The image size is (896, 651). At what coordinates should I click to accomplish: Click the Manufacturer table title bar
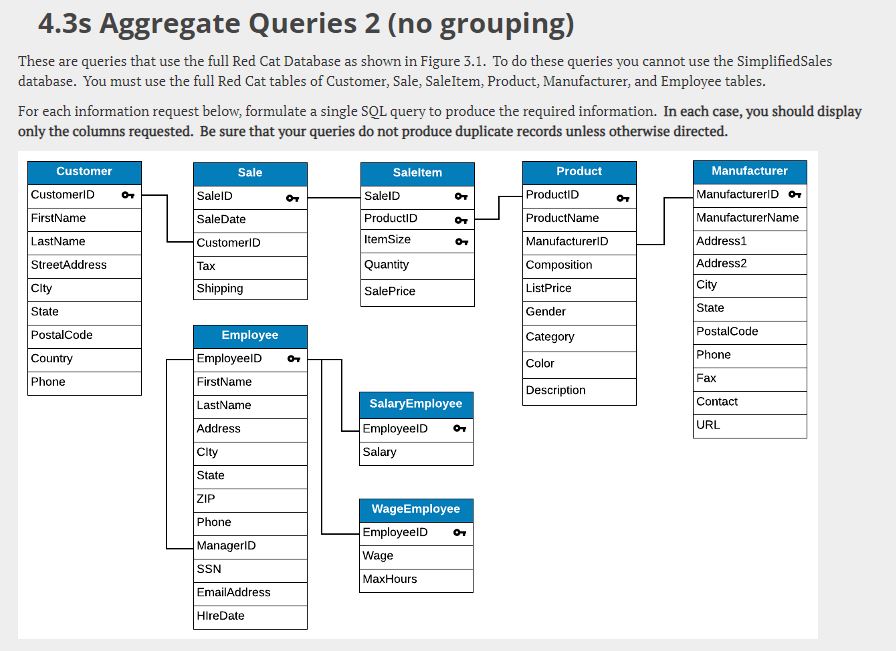pyautogui.click(x=749, y=171)
